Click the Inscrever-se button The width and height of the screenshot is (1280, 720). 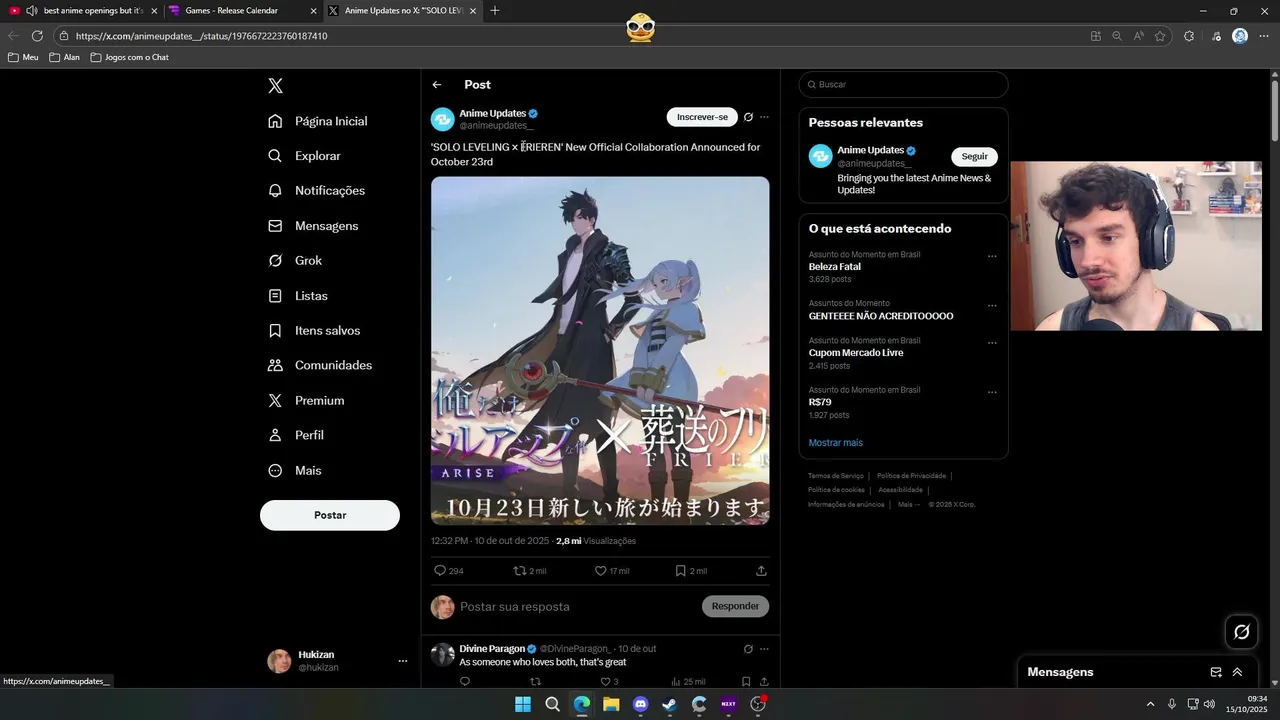[702, 117]
